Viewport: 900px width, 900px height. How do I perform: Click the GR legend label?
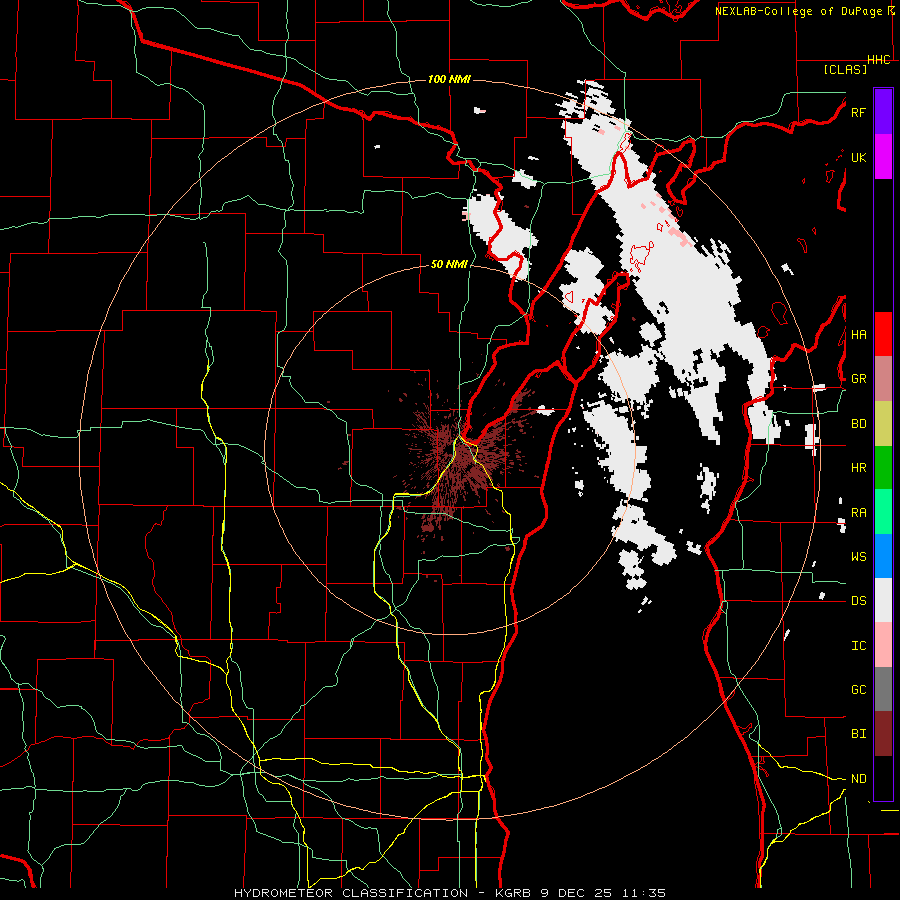[858, 379]
